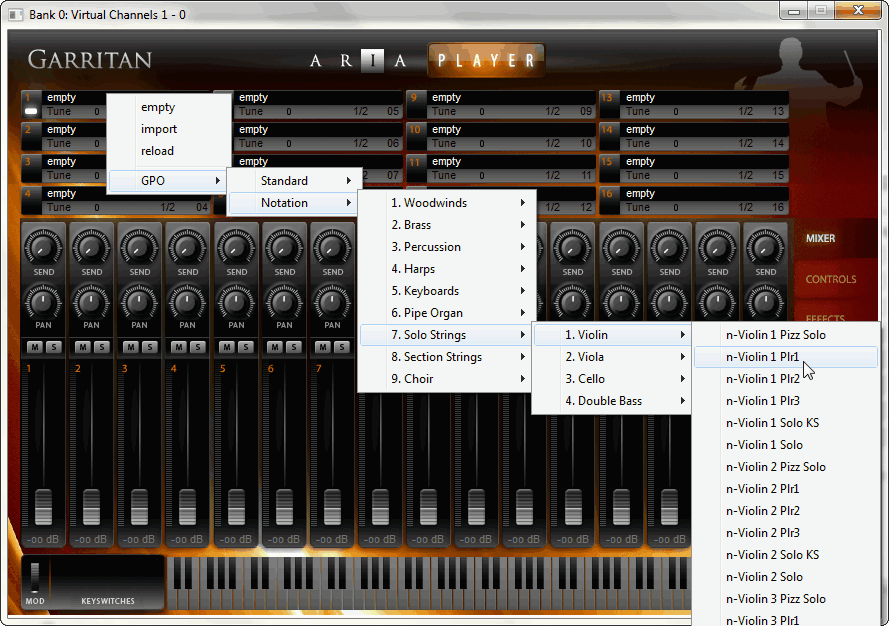Turn the channel 1 SEND knob
The height and width of the screenshot is (626, 889).
(x=43, y=246)
